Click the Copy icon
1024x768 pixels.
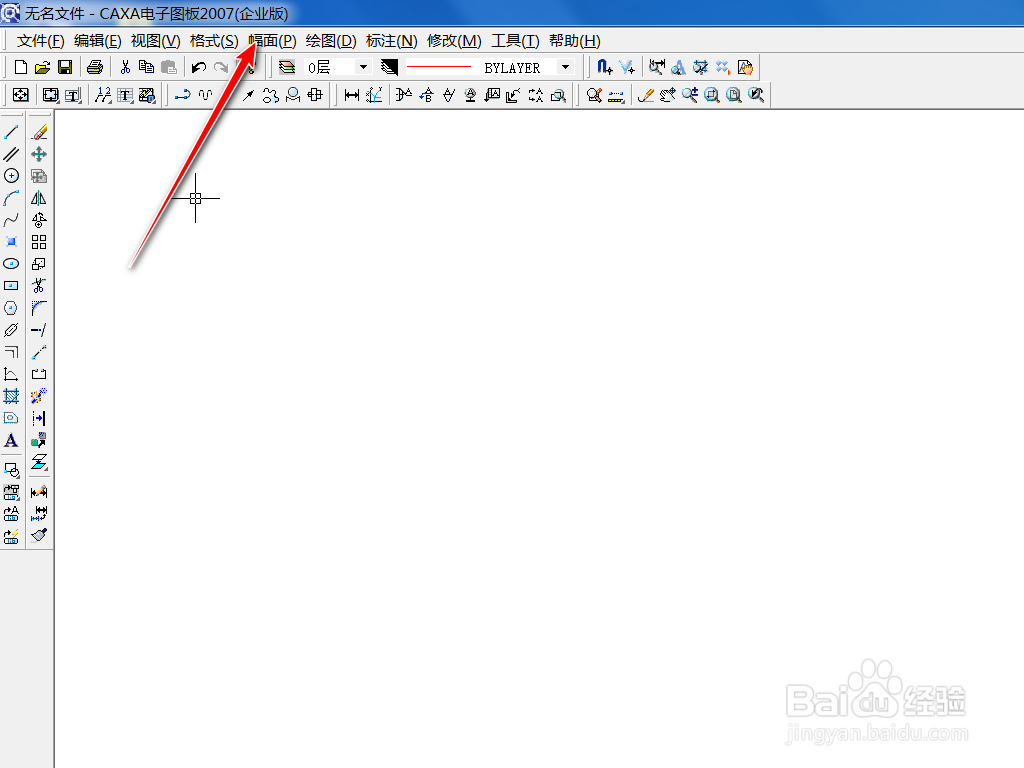146,67
